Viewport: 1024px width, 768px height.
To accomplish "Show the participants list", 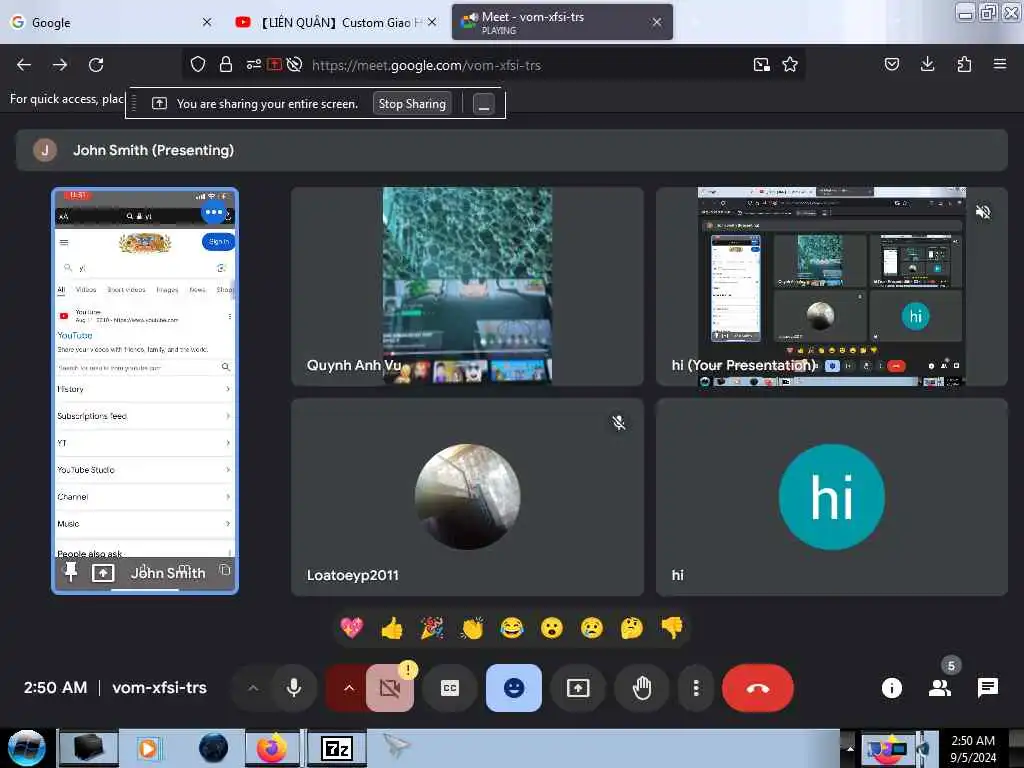I will coord(940,688).
